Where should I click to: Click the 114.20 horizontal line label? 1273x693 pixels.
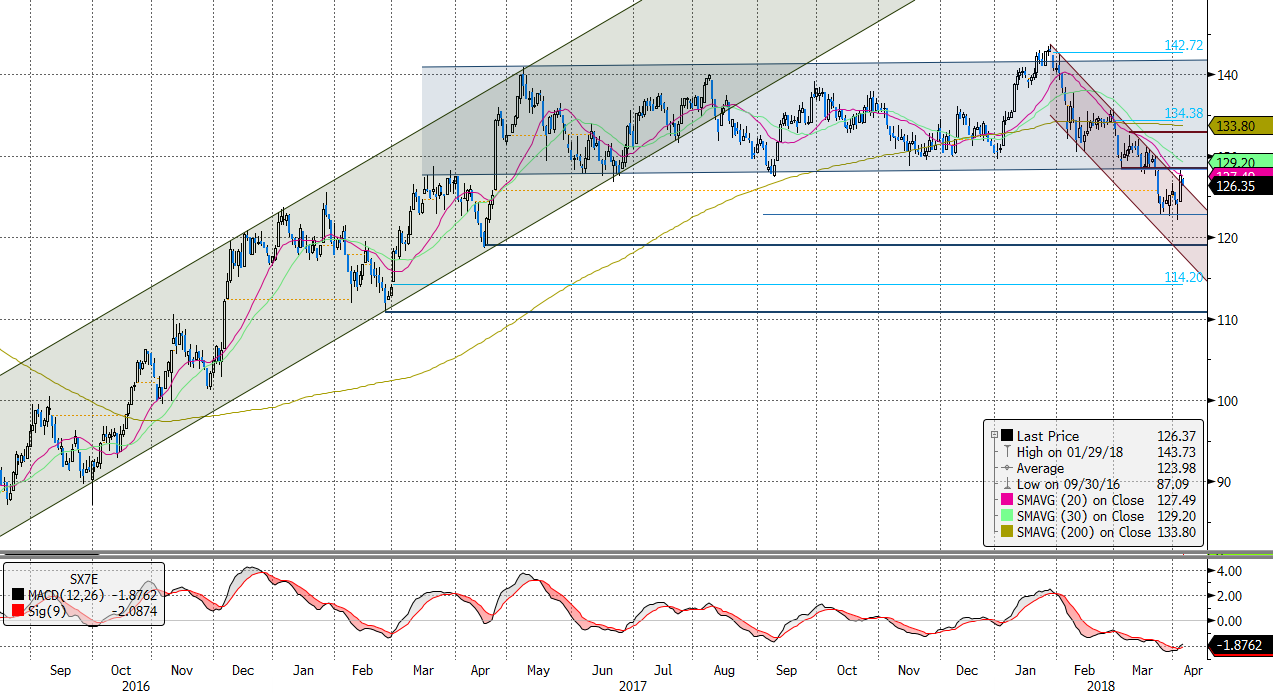pos(1184,277)
